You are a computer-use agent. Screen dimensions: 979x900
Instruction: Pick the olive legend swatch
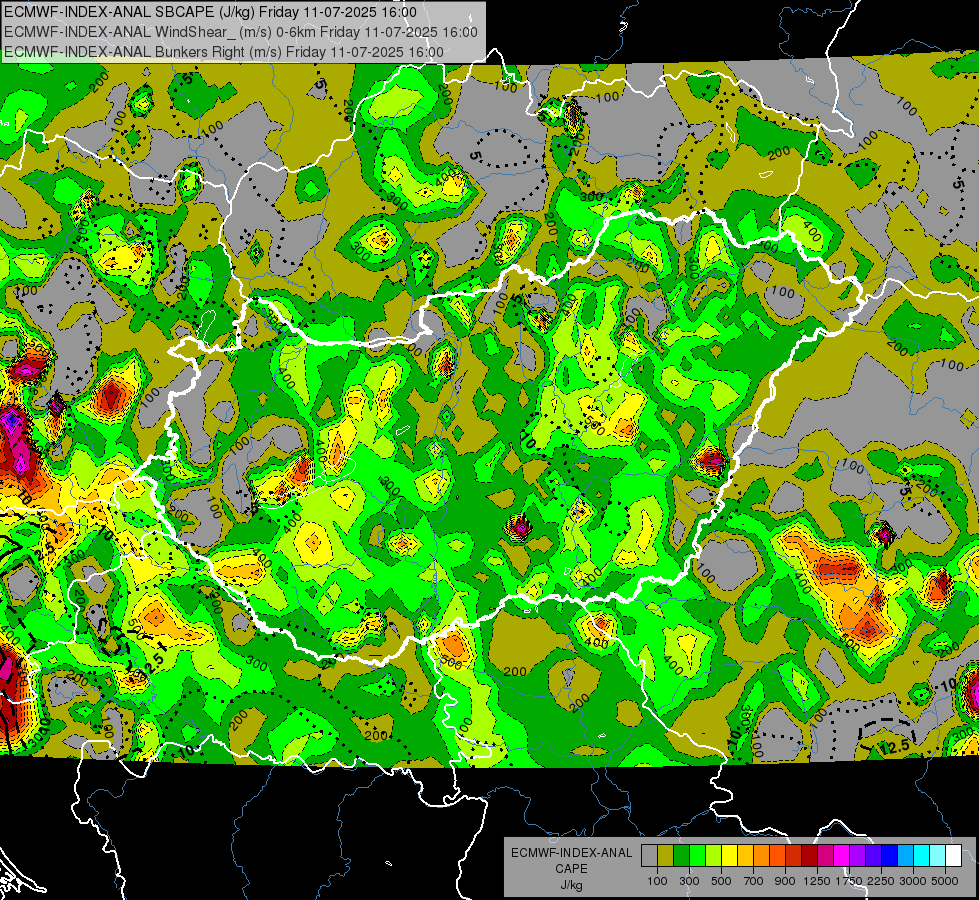(666, 855)
